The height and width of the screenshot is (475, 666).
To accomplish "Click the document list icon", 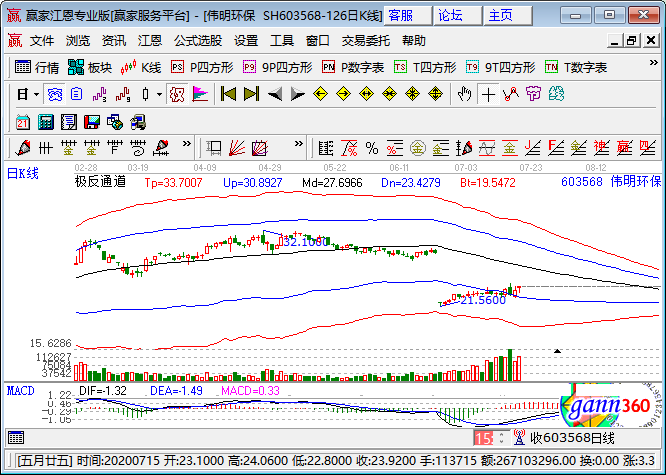I will point(77,94).
